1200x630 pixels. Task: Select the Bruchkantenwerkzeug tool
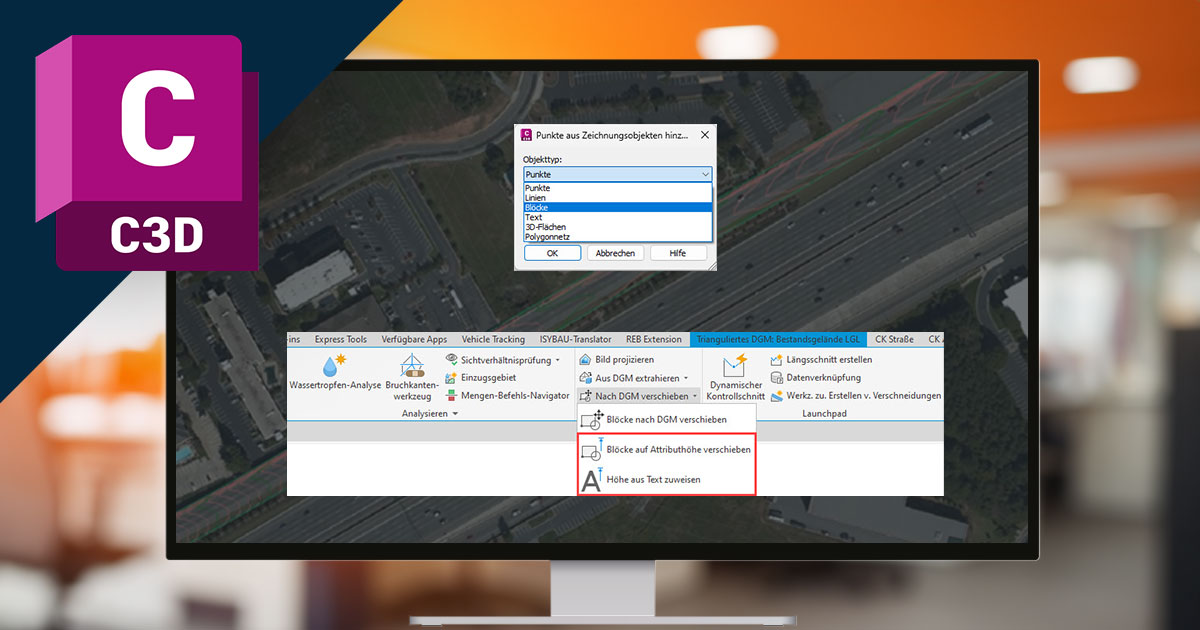[411, 366]
